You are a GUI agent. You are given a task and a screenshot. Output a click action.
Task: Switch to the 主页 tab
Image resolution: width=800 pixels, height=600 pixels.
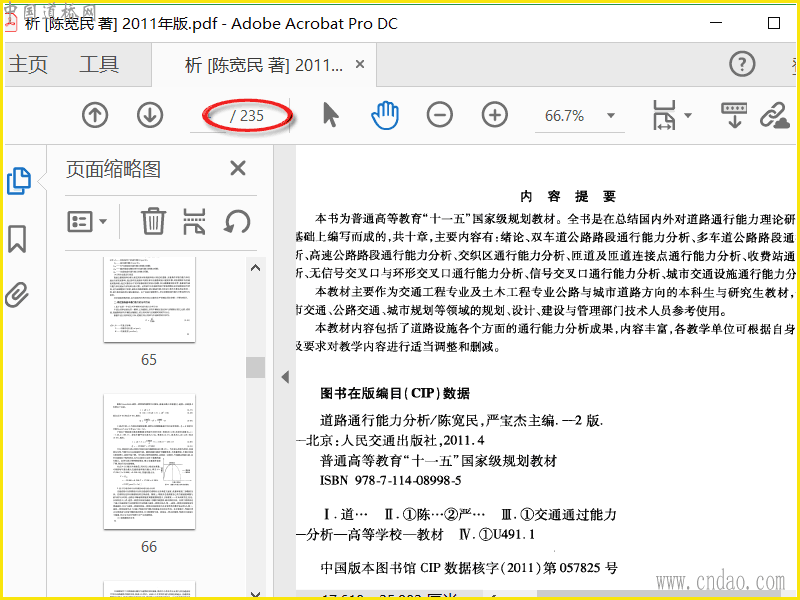point(28,64)
